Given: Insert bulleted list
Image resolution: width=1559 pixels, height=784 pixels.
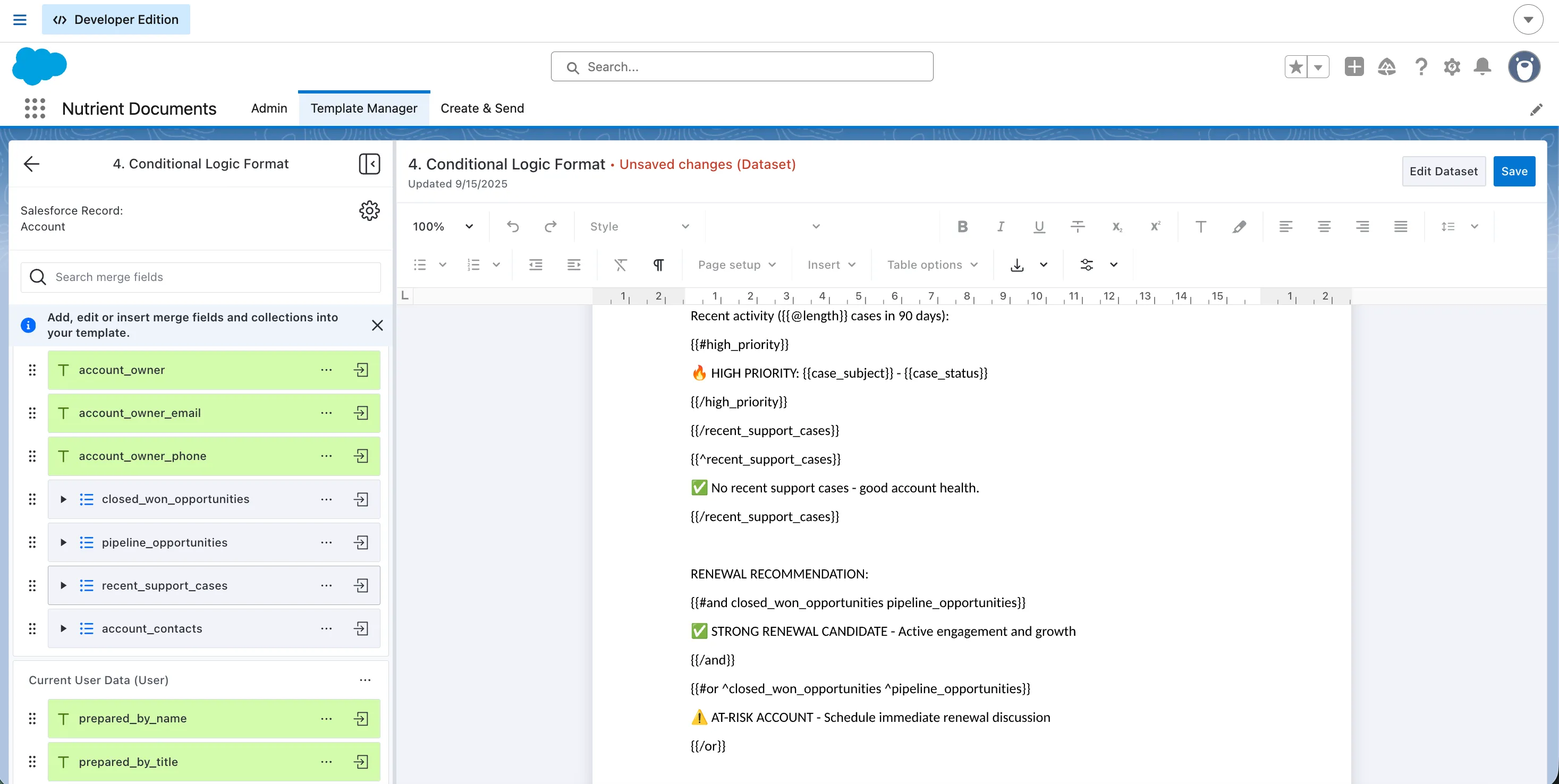Looking at the screenshot, I should pyautogui.click(x=420, y=265).
